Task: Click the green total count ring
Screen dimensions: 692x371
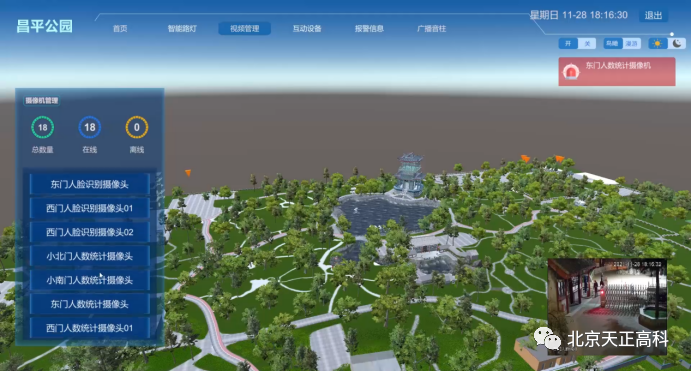Action: [x=43, y=127]
